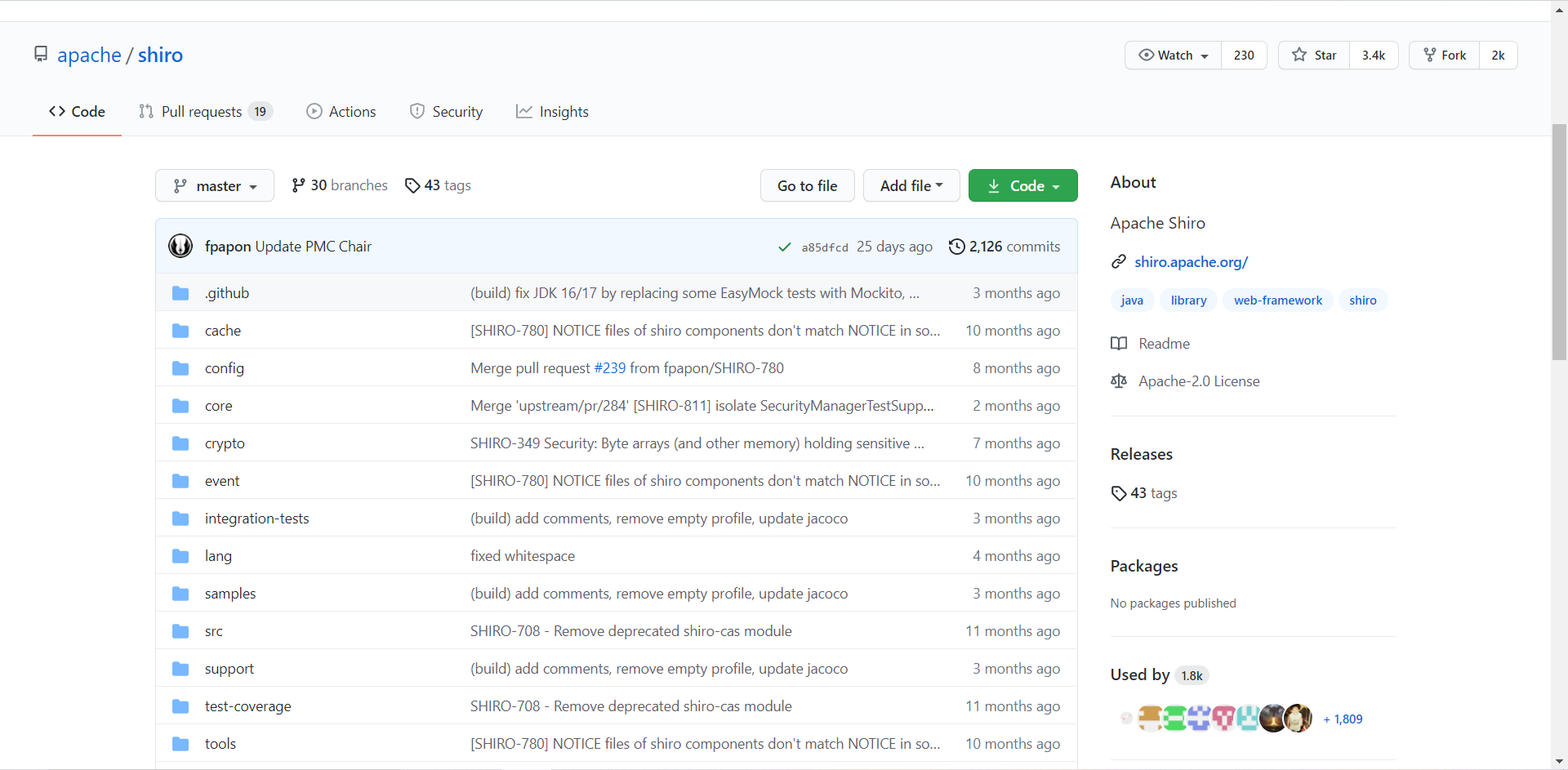Click the integration-tests folder icon
The image size is (1568, 770).
(180, 519)
